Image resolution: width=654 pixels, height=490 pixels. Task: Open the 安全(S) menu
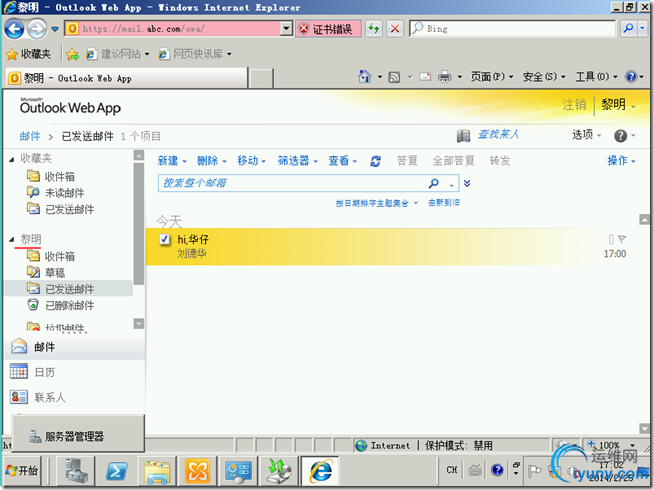click(544, 77)
